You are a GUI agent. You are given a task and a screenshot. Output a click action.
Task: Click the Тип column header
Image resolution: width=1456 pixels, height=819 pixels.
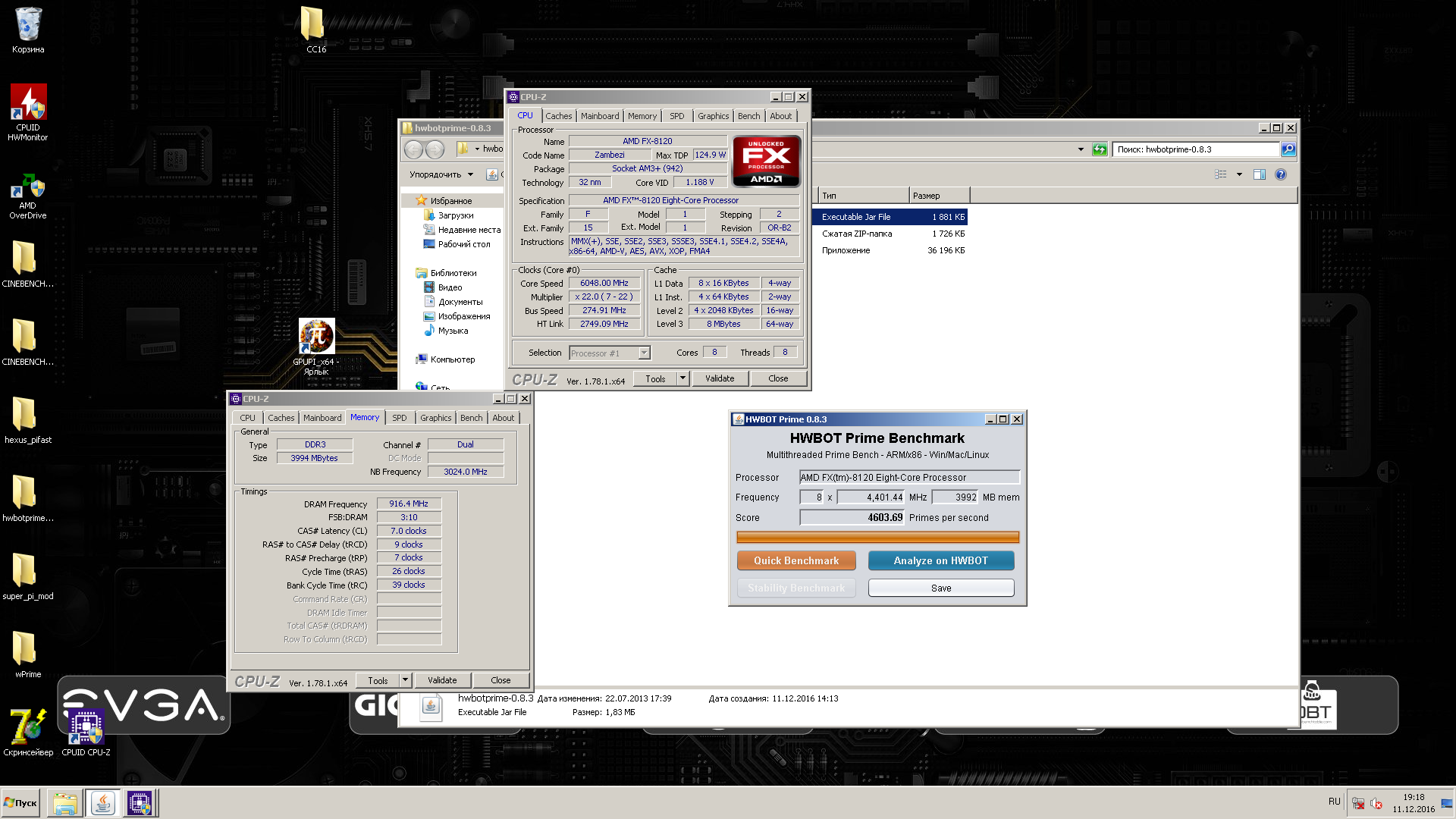[x=863, y=196]
